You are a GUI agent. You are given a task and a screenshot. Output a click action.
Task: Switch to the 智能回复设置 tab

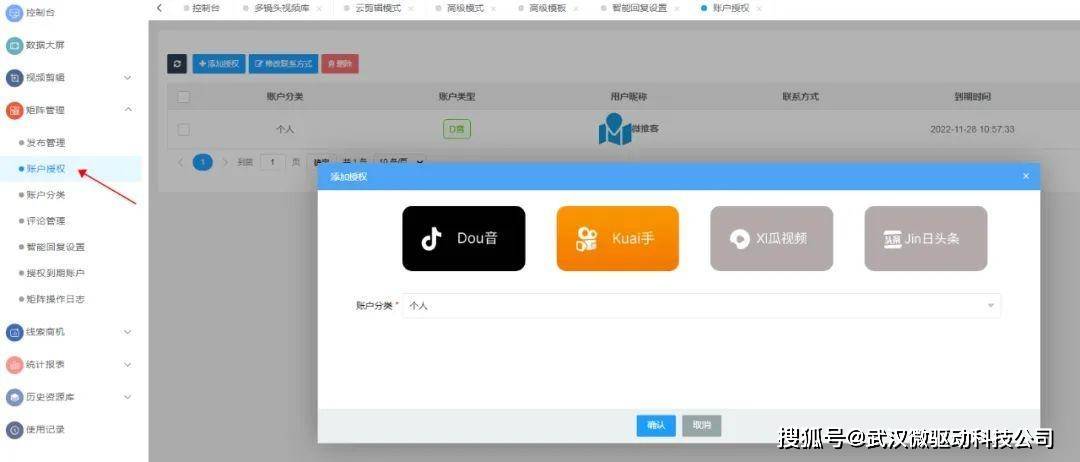click(639, 8)
